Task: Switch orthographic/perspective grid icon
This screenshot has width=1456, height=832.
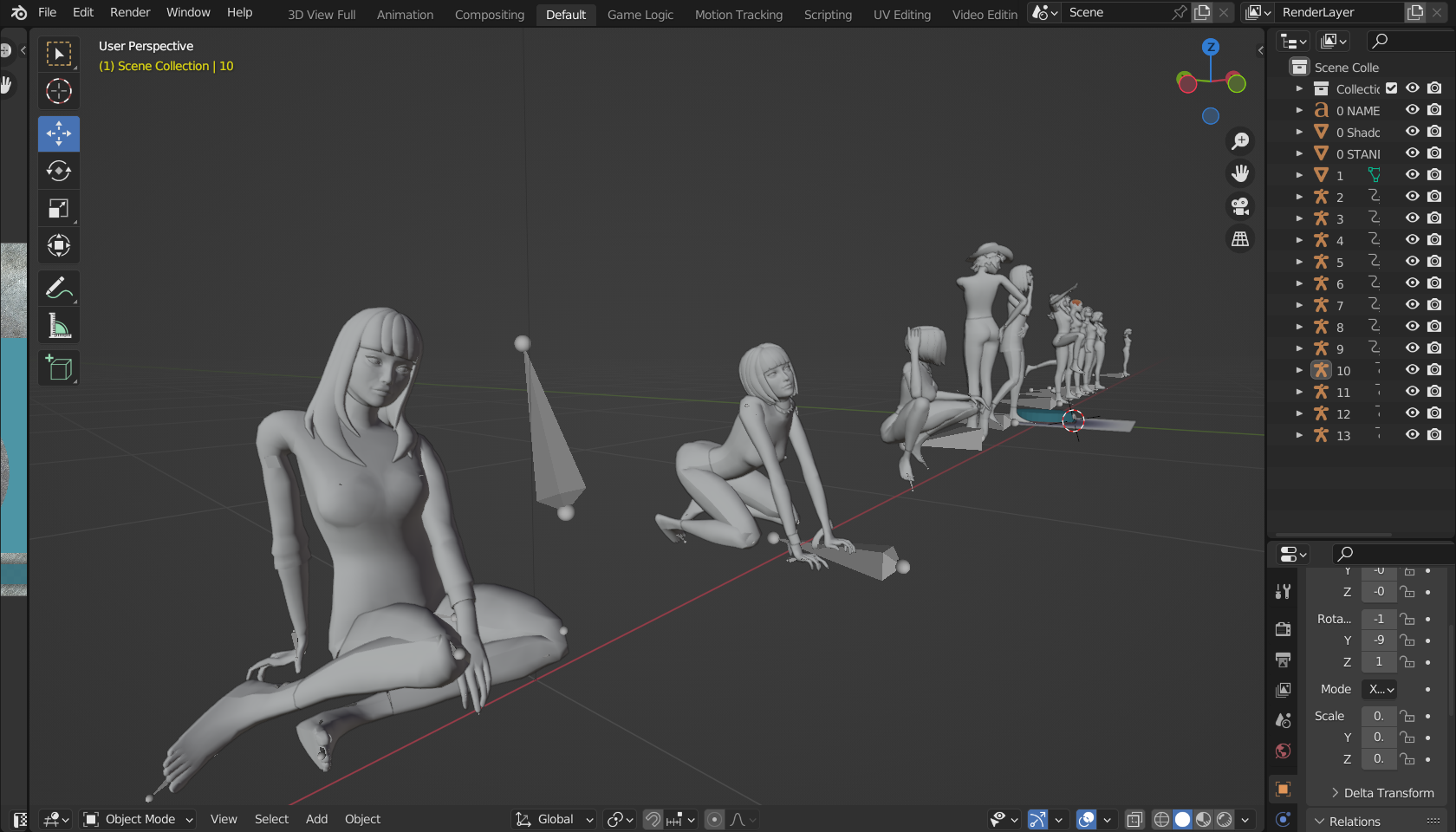Action: pyautogui.click(x=1240, y=239)
